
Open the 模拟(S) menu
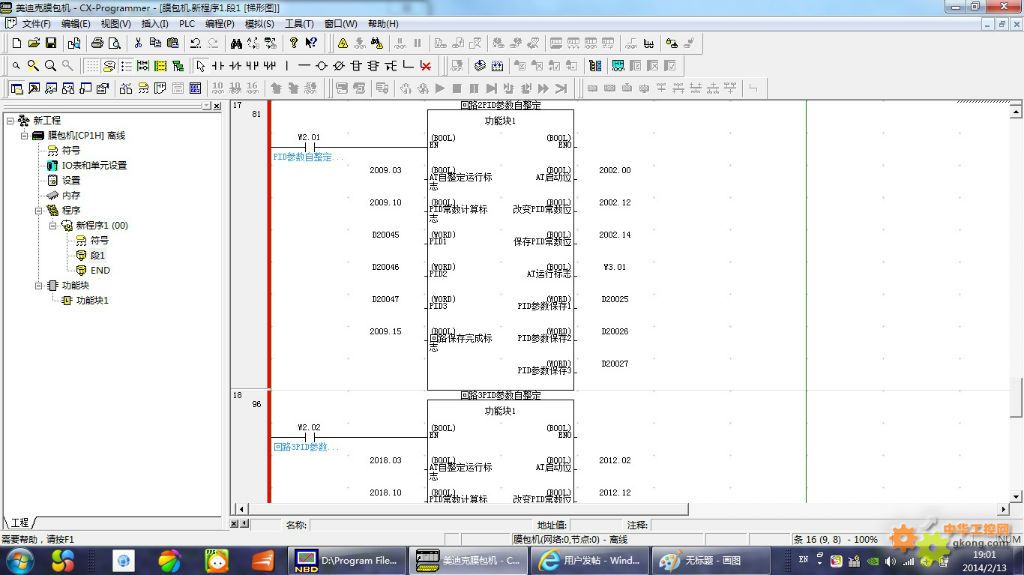coord(259,24)
